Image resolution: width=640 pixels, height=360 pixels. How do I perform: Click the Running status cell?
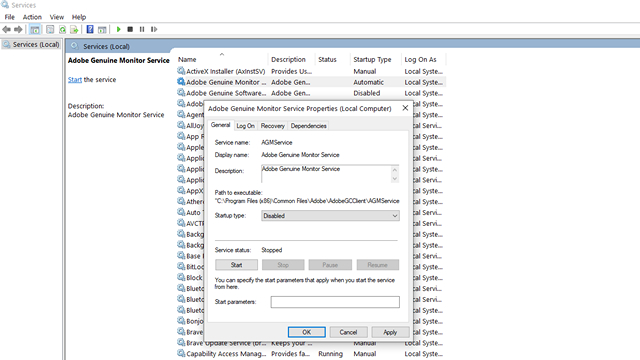(330, 354)
